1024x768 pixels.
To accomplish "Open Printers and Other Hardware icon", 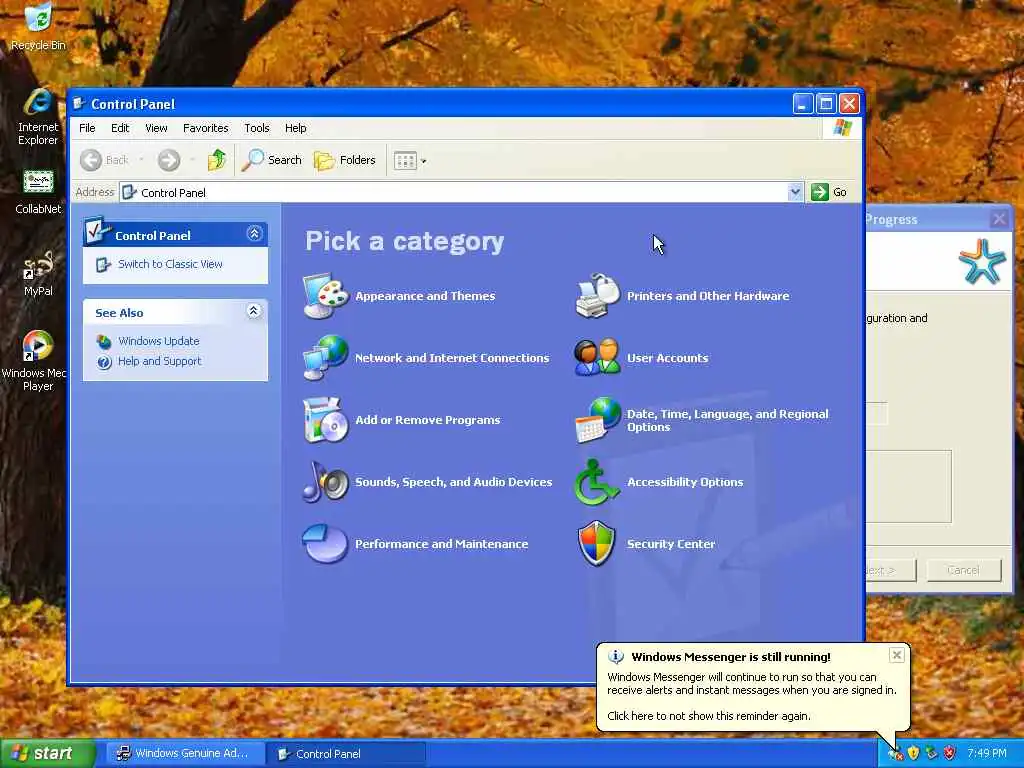I will (x=597, y=296).
